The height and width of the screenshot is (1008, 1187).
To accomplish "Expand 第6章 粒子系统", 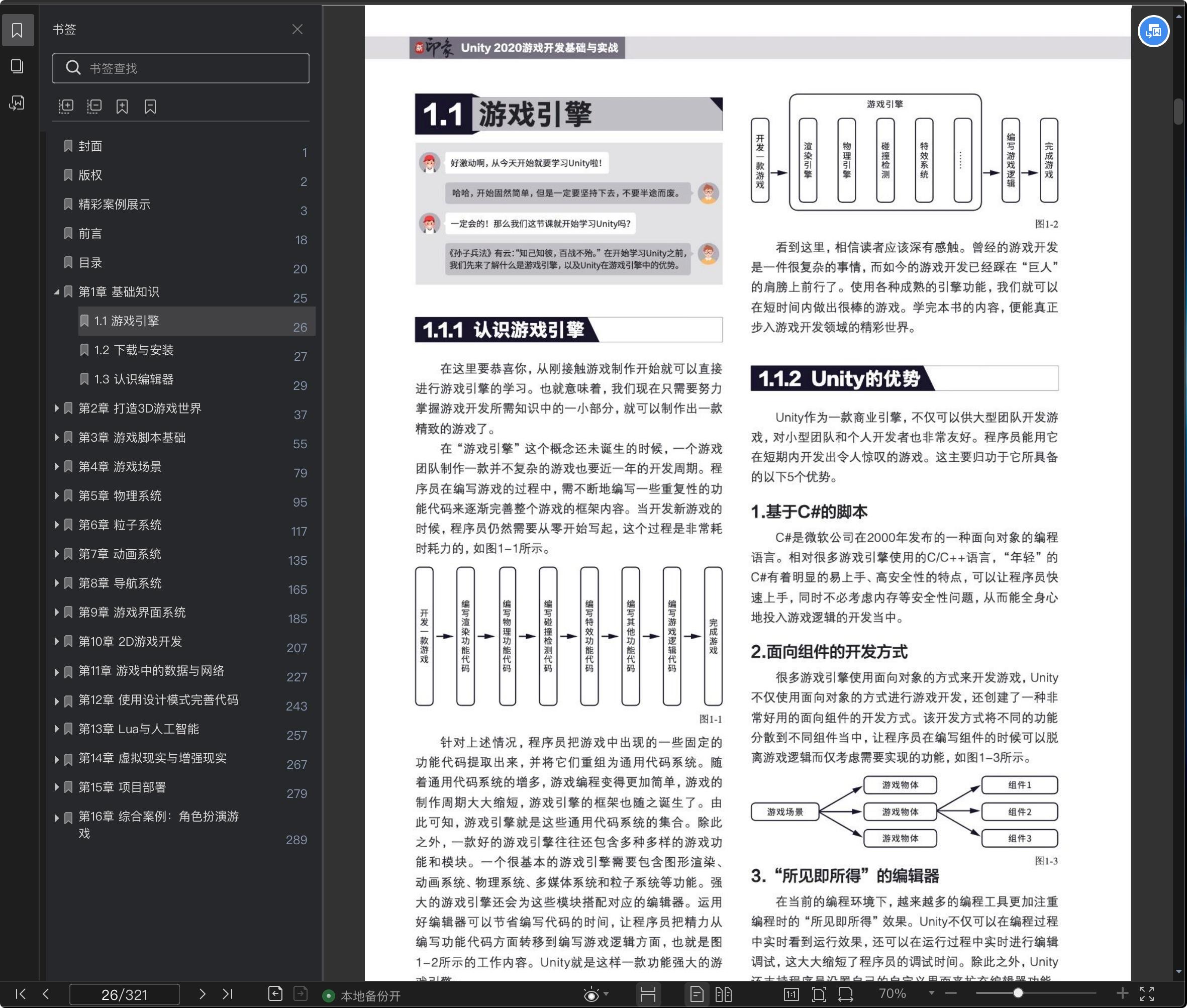I will (57, 525).
